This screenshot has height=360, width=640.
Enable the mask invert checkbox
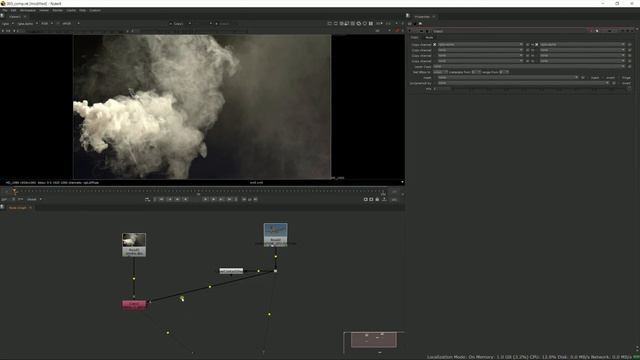click(604, 78)
